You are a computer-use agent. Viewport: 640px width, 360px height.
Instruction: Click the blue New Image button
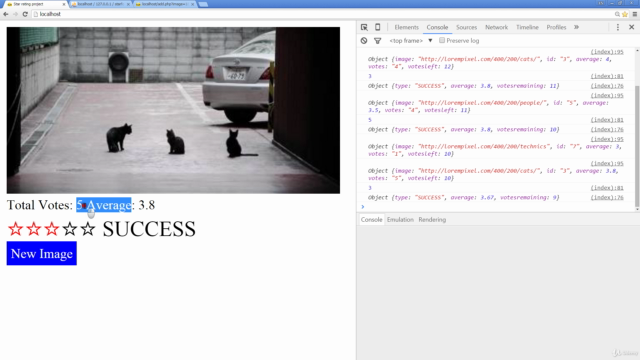[x=42, y=253]
